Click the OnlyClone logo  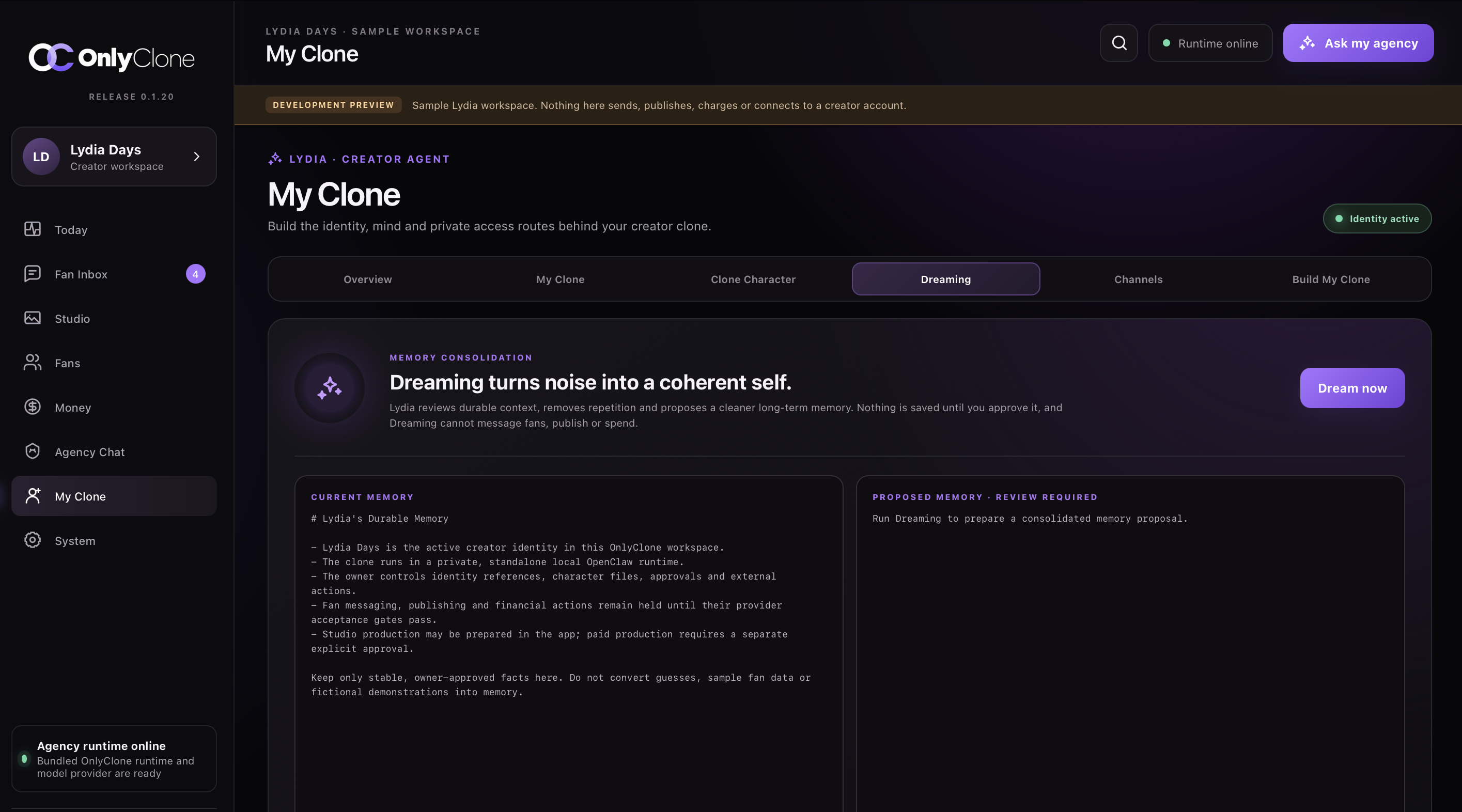112,58
